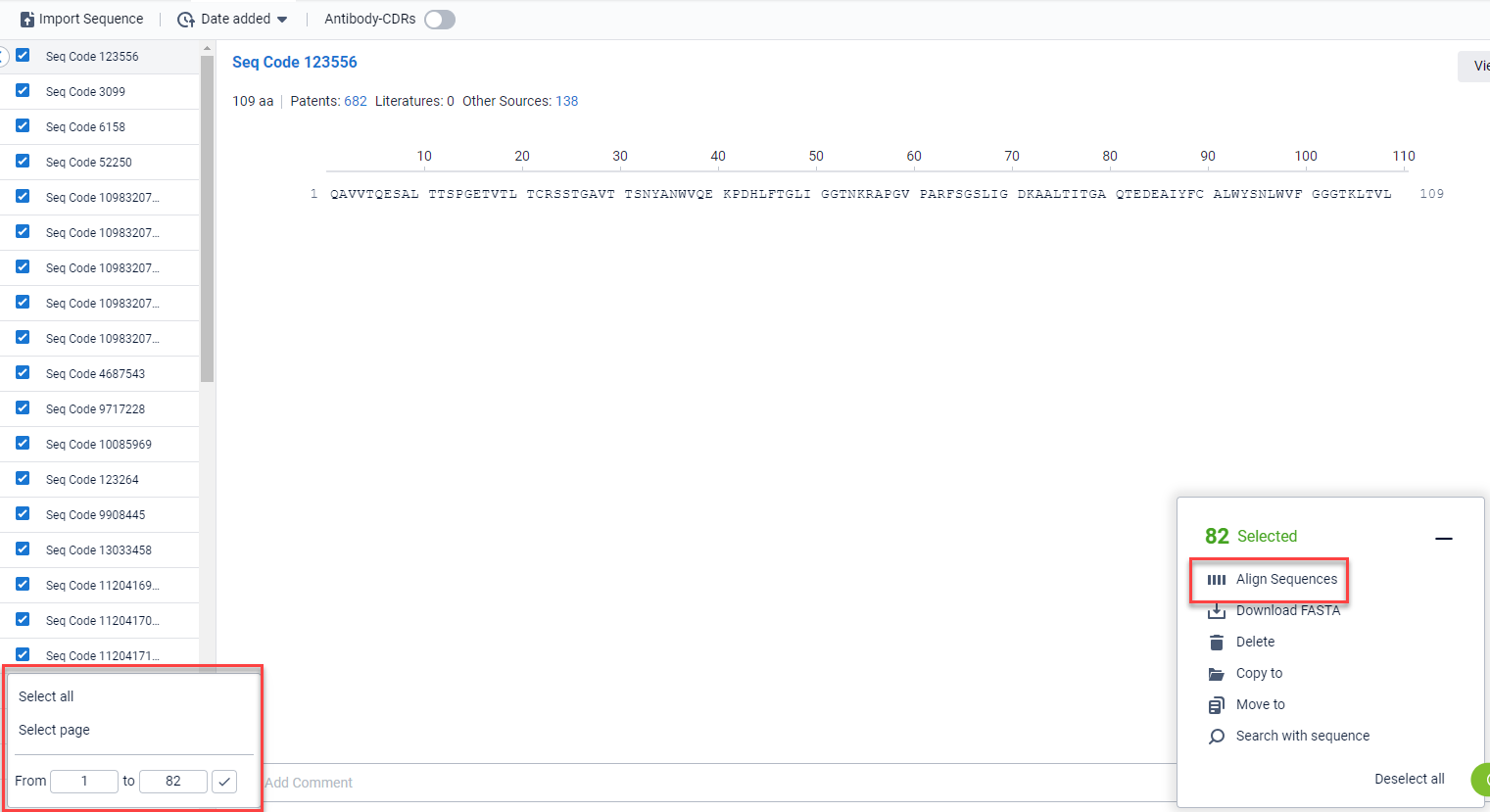This screenshot has height=812, width=1490.
Task: Click the Date added clock icon
Action: pos(185,20)
